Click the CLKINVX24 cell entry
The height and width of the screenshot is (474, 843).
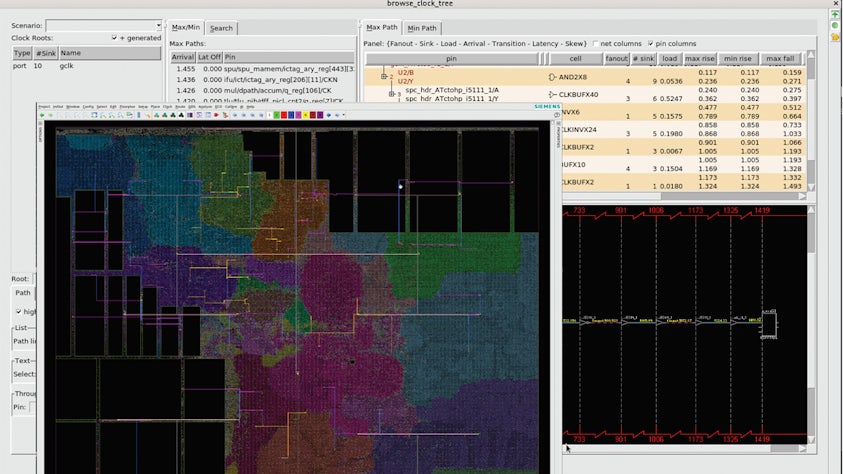click(x=578, y=130)
